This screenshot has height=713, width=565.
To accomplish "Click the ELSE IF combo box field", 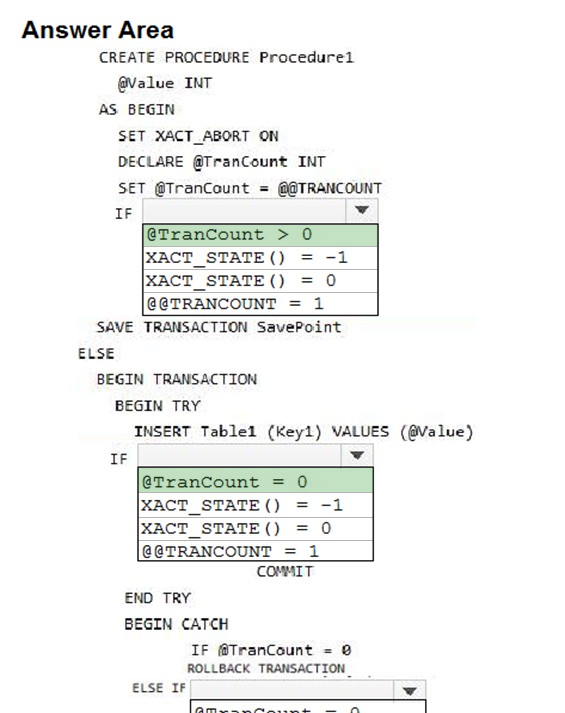I will (x=292, y=691).
